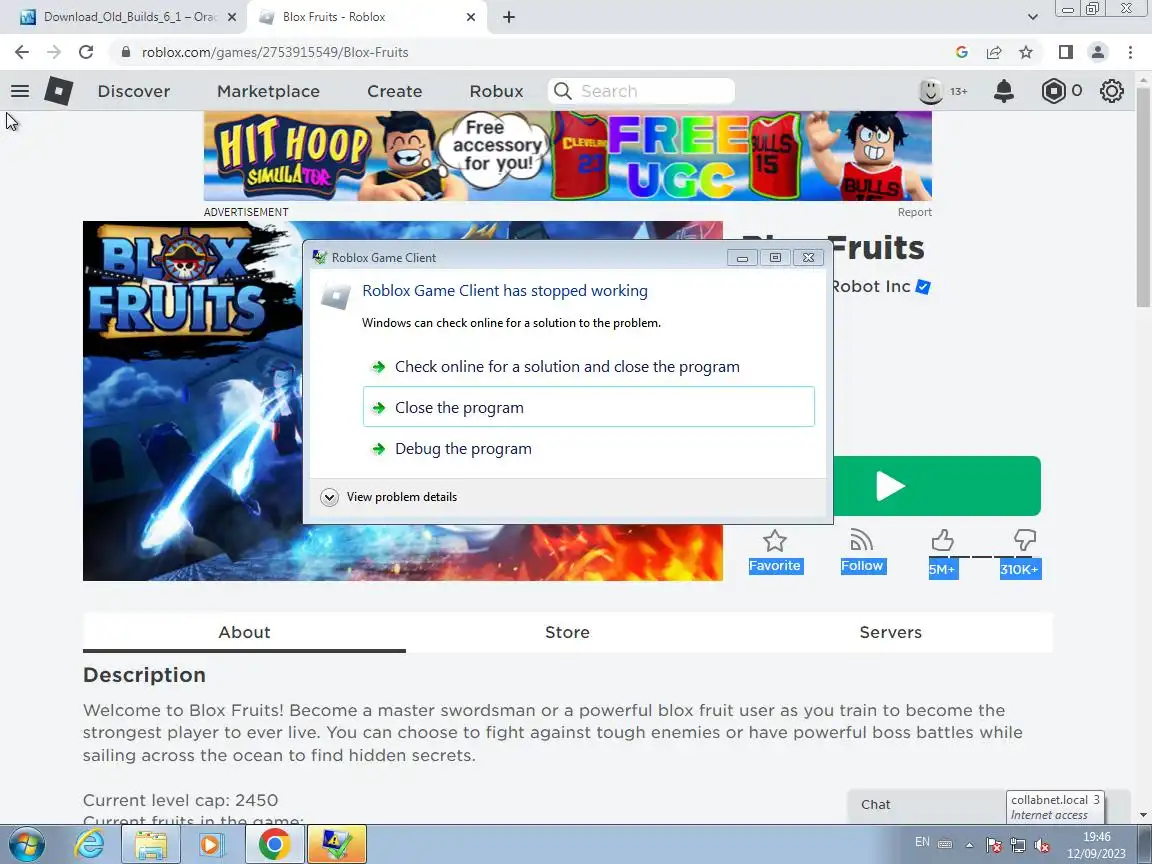Click the address bar URL
Screen dimensions: 1152x864
pos(275,52)
